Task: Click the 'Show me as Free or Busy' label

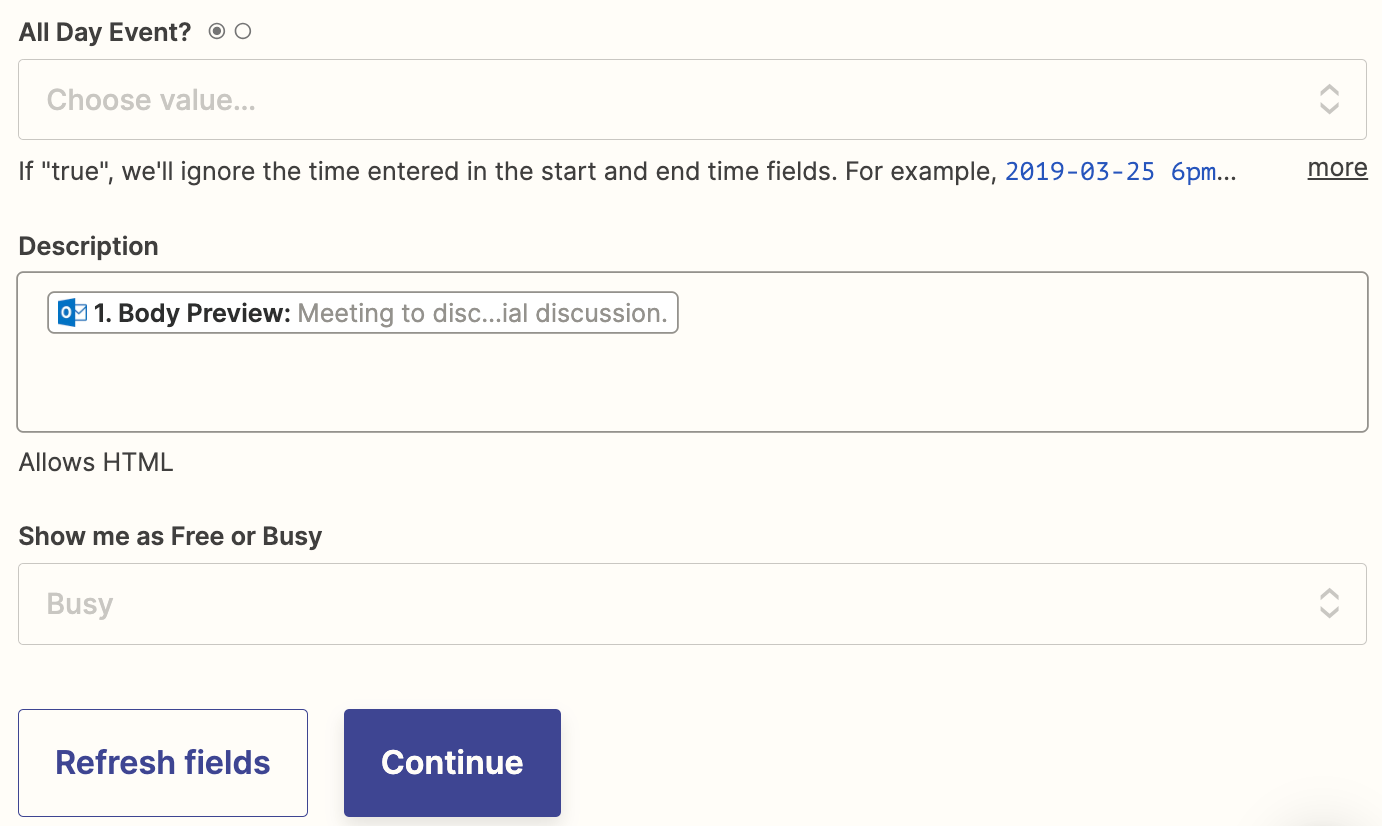Action: [x=170, y=536]
